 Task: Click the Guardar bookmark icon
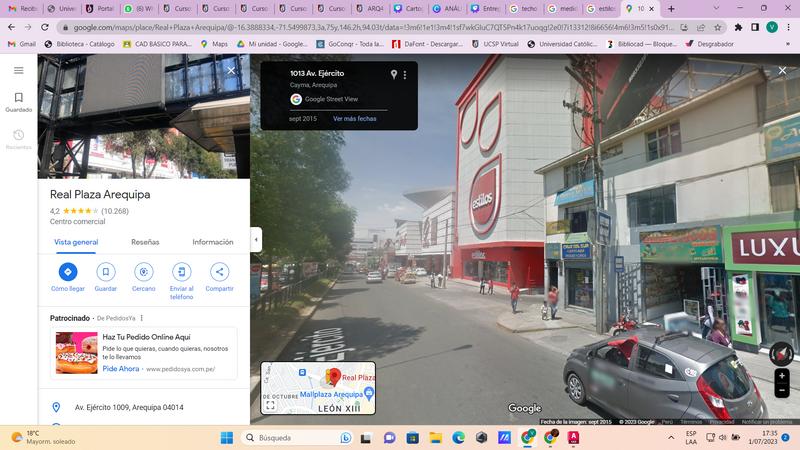(106, 272)
